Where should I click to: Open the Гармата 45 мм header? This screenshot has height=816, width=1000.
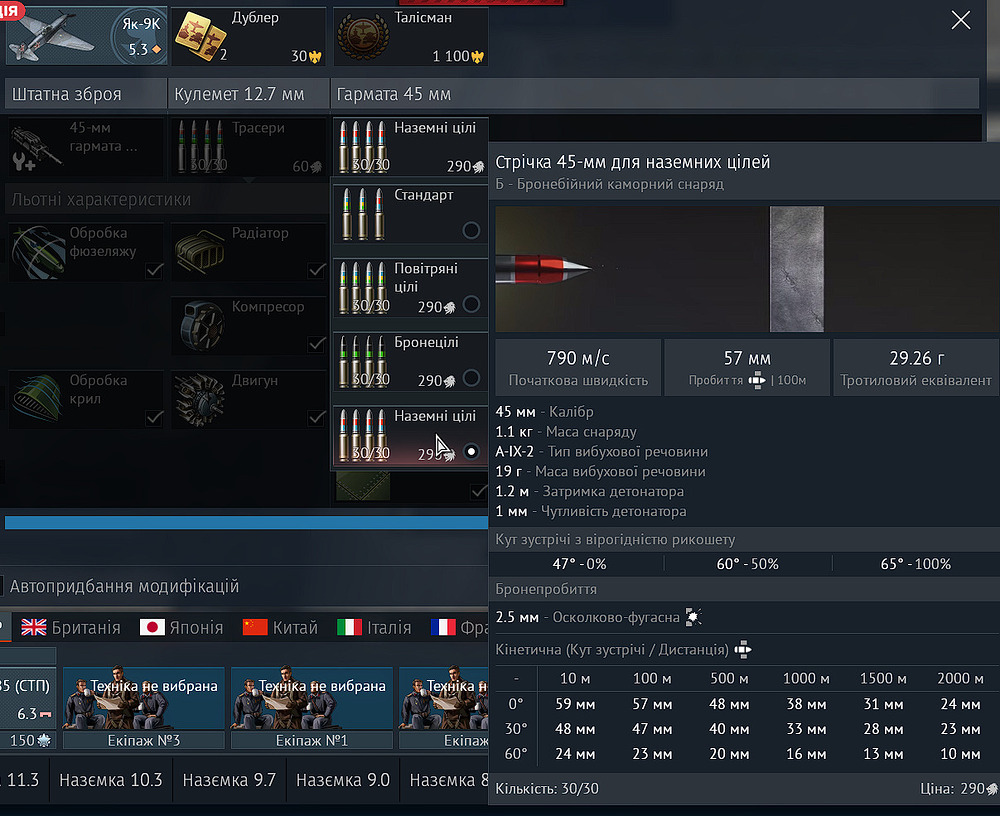654,94
